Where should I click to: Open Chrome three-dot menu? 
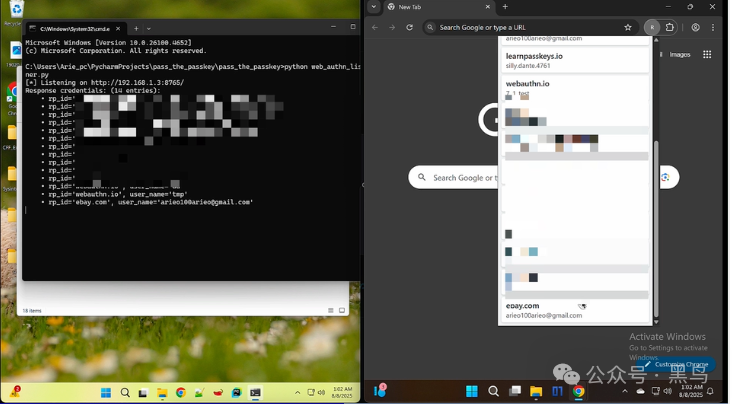pyautogui.click(x=713, y=28)
